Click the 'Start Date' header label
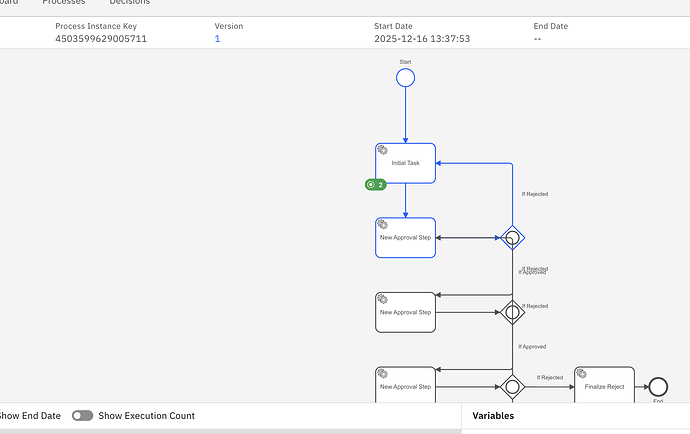Image resolution: width=690 pixels, height=434 pixels. pyautogui.click(x=393, y=26)
